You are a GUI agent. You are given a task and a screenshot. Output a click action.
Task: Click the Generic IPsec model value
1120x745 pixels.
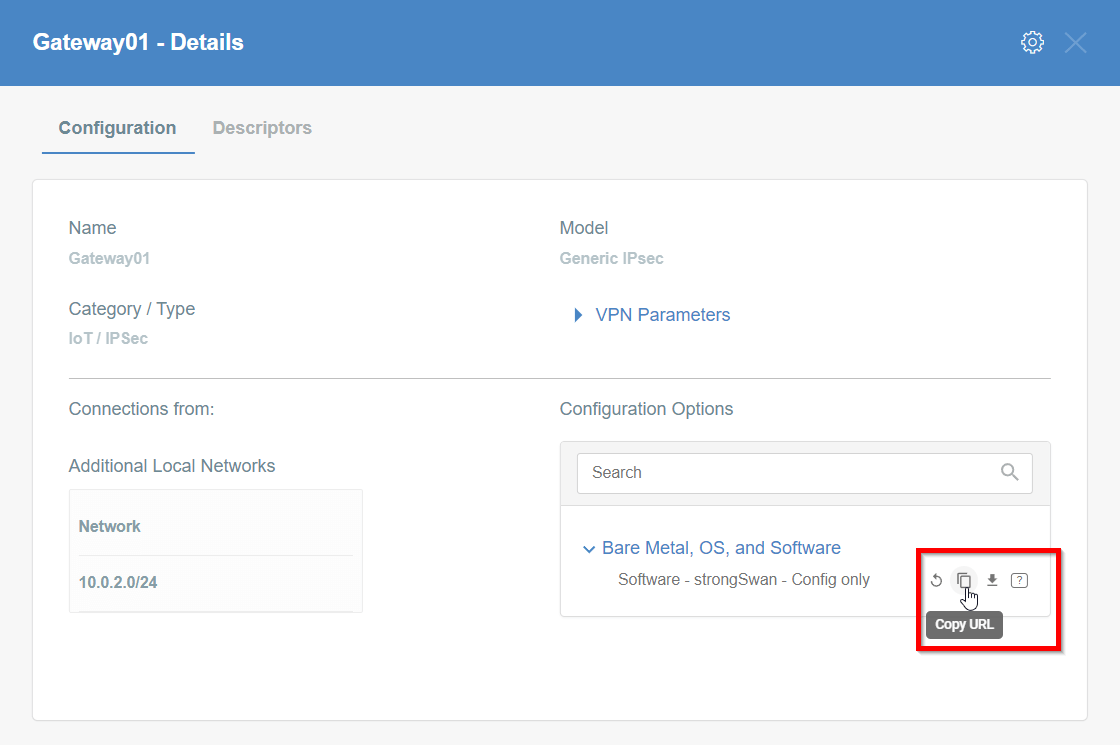611,259
